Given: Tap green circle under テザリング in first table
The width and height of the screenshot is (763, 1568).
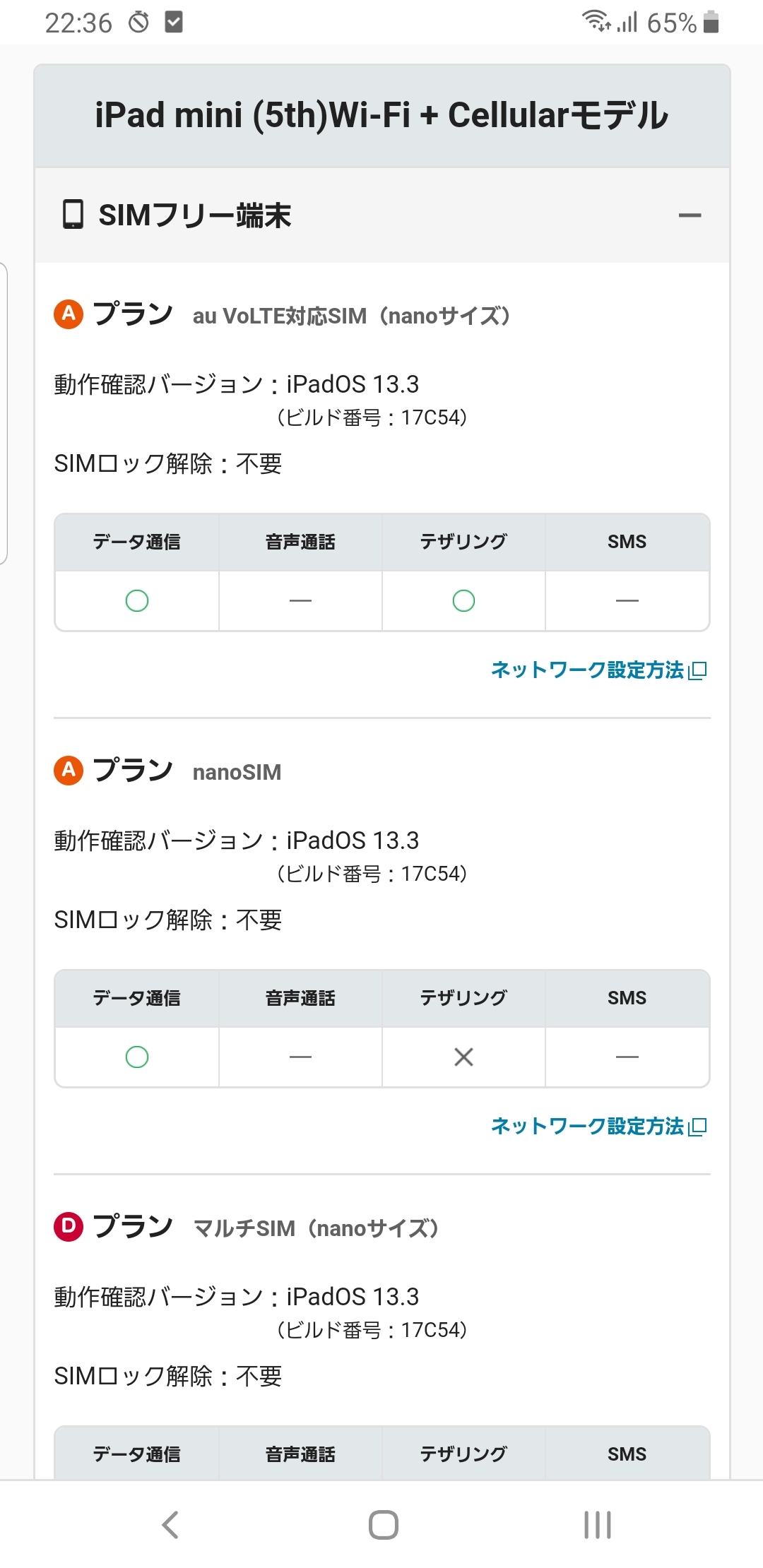Looking at the screenshot, I should point(463,601).
